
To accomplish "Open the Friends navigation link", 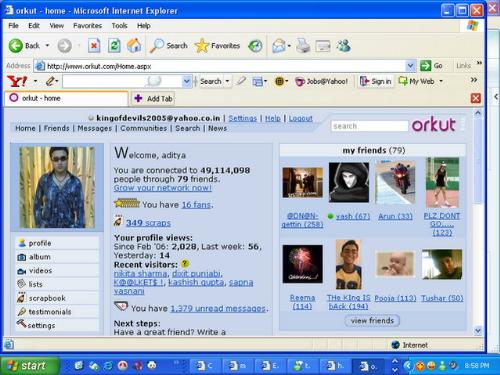I will click(57, 128).
